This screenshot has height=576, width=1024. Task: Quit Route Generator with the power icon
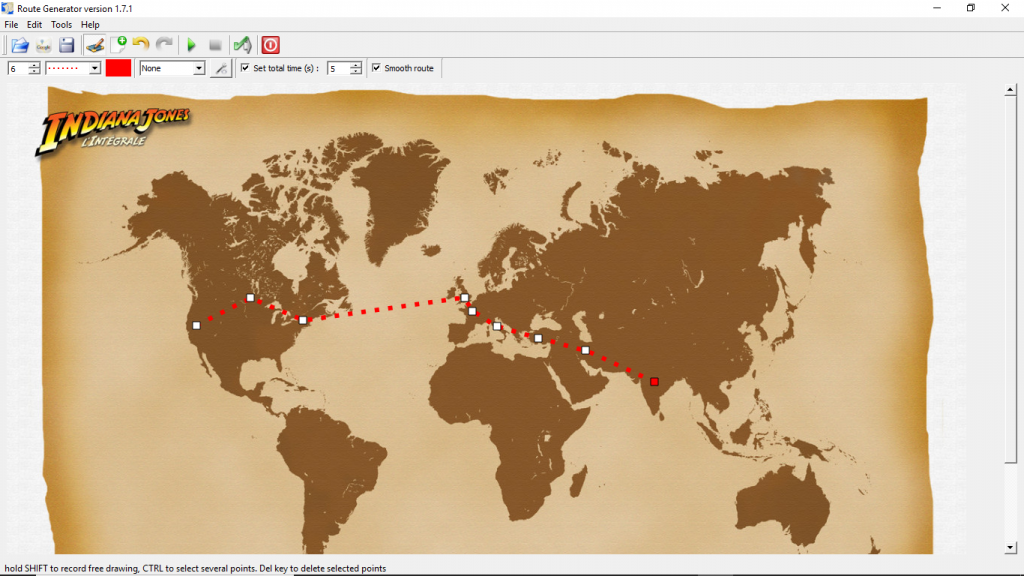[269, 44]
